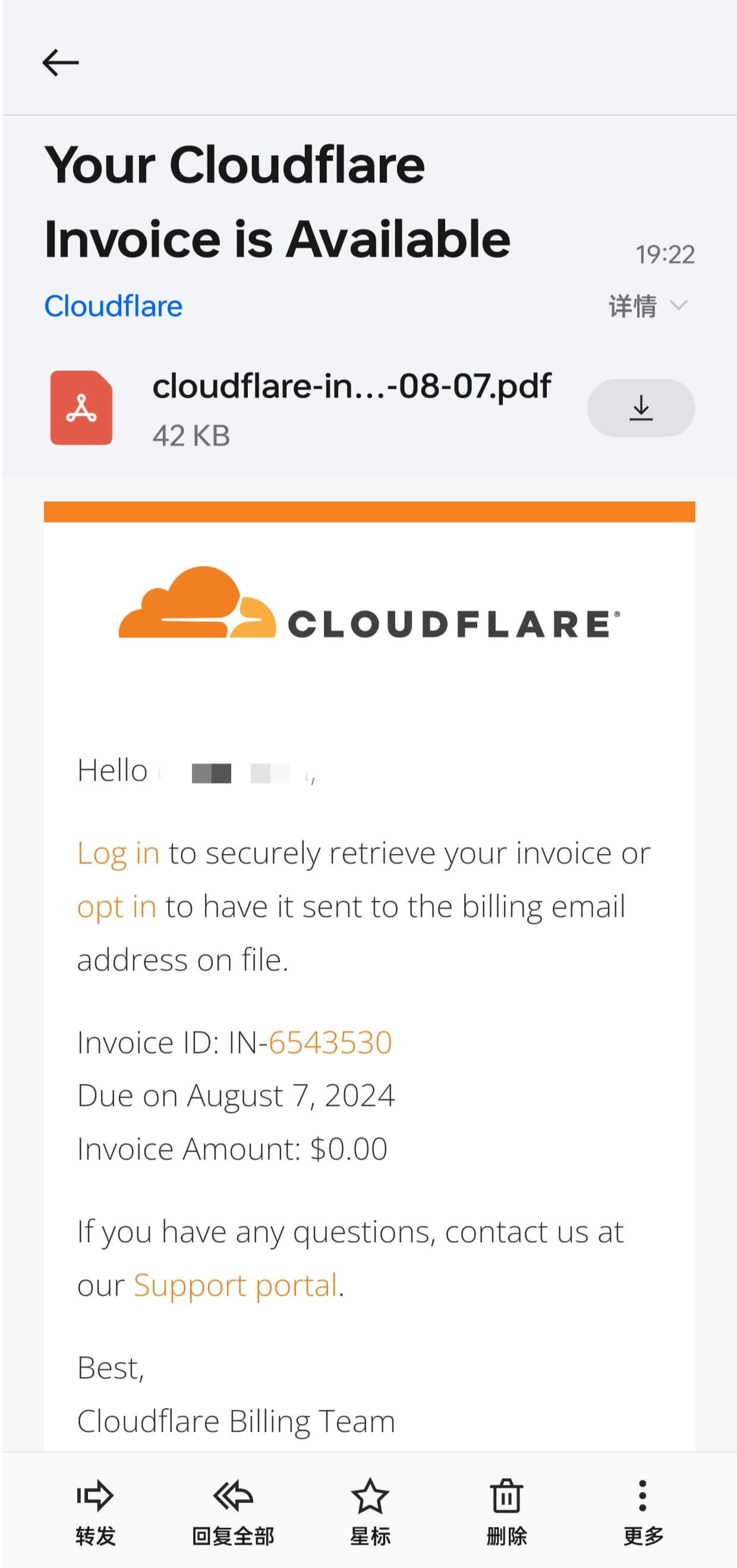Follow the "Log in" link

[118, 853]
